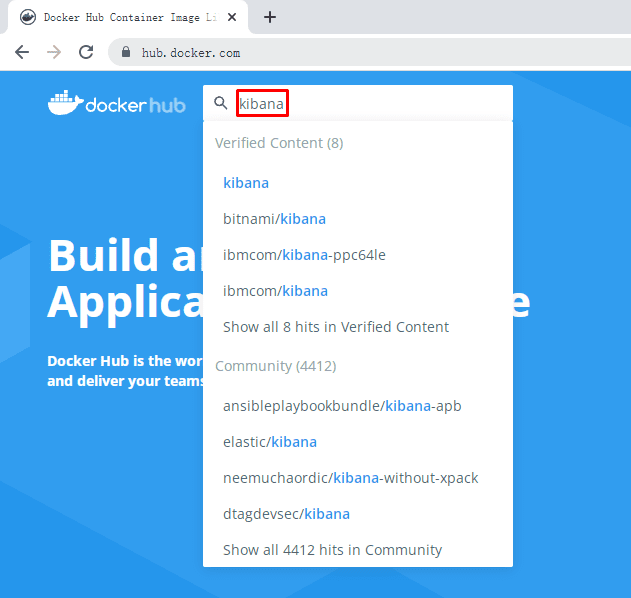Viewport: 631px width, 598px height.
Task: Click the browser back arrow
Action: [x=22, y=52]
